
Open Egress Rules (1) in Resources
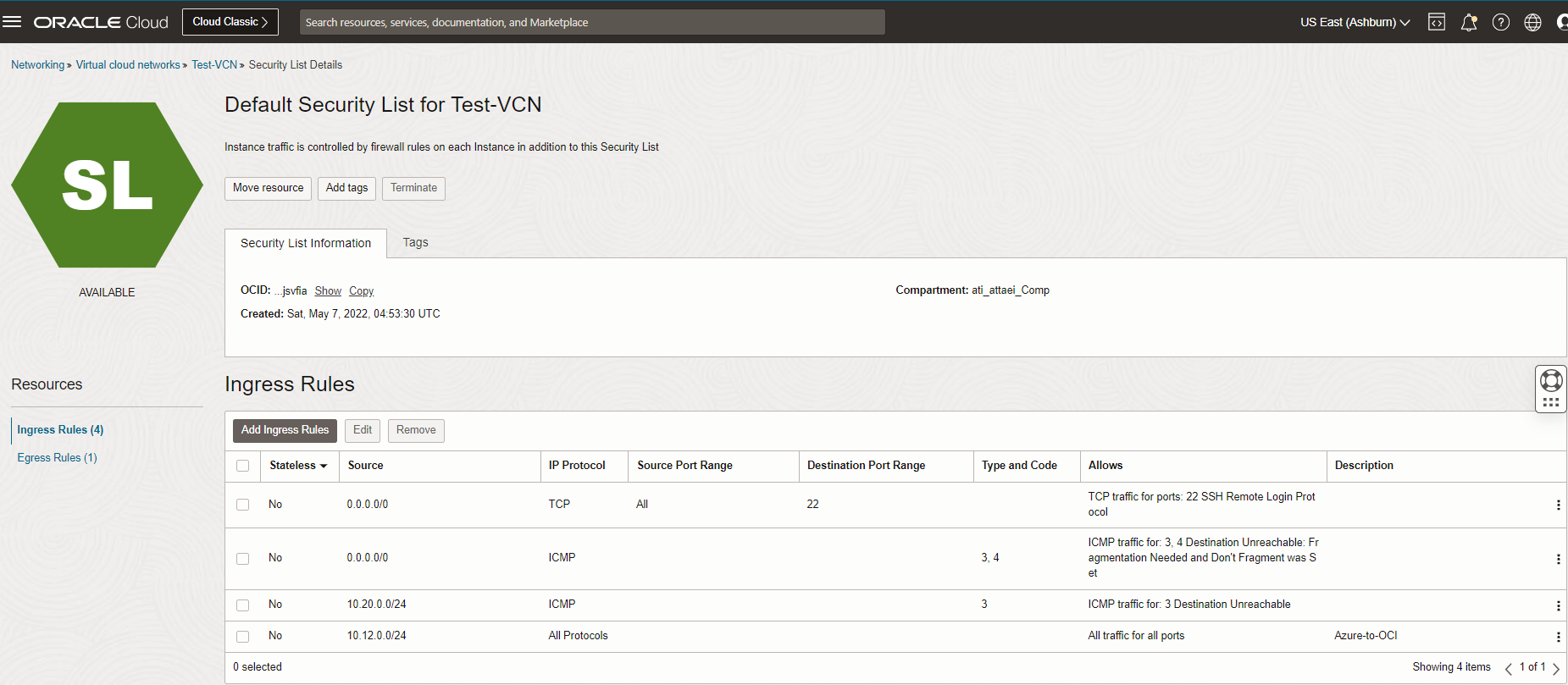coord(57,457)
